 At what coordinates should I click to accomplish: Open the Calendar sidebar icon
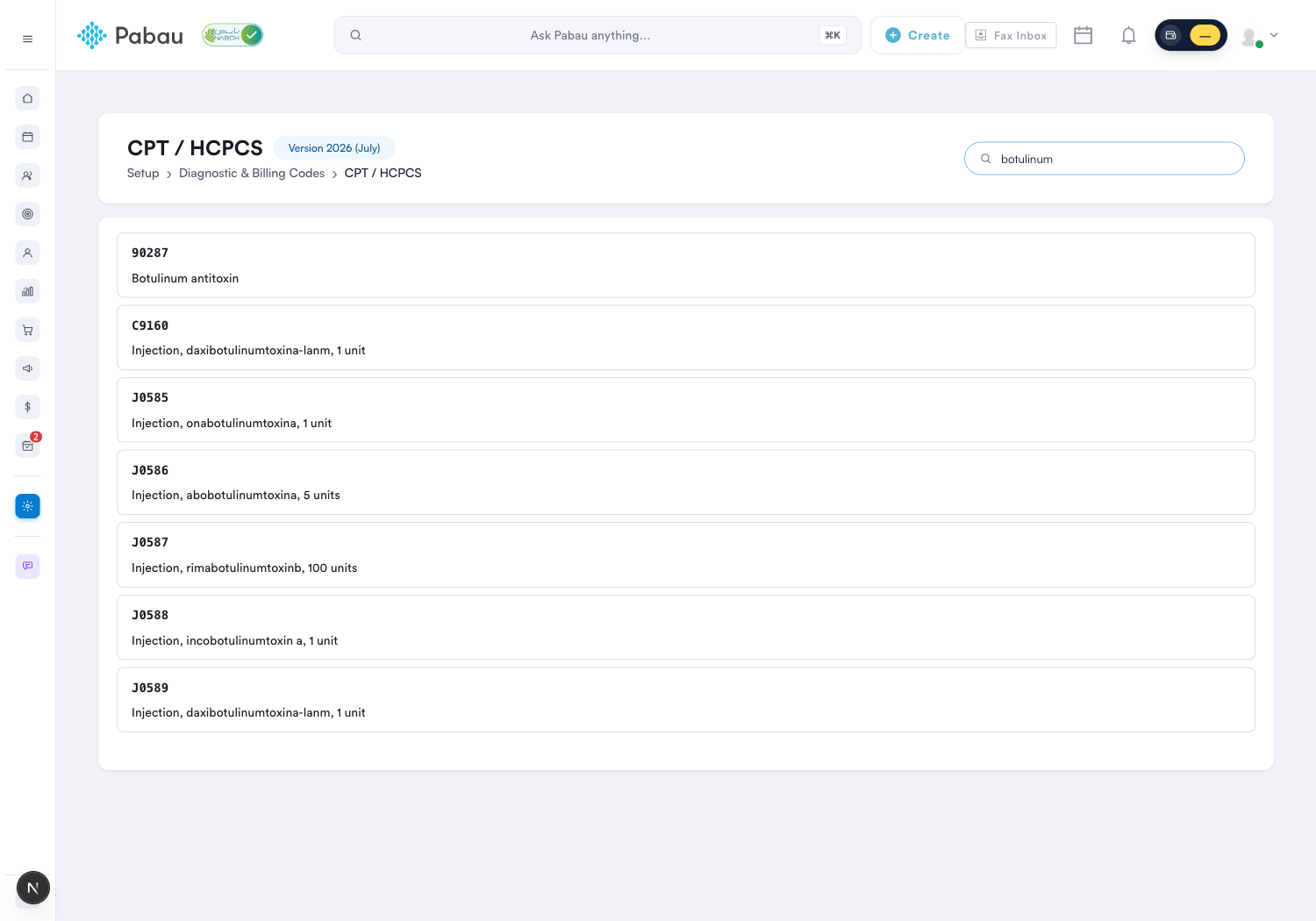coord(27,137)
